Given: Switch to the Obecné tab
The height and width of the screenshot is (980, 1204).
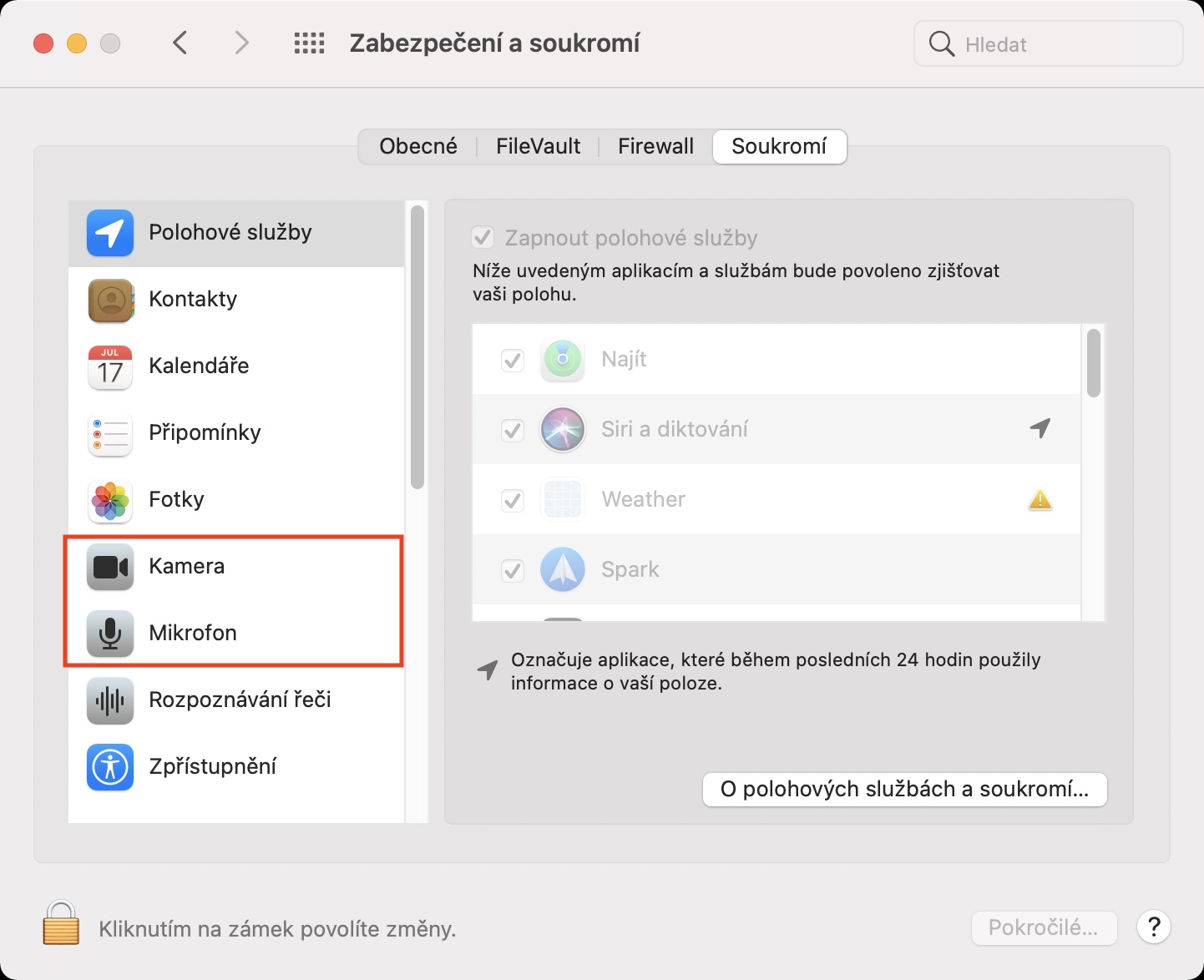Looking at the screenshot, I should point(418,147).
